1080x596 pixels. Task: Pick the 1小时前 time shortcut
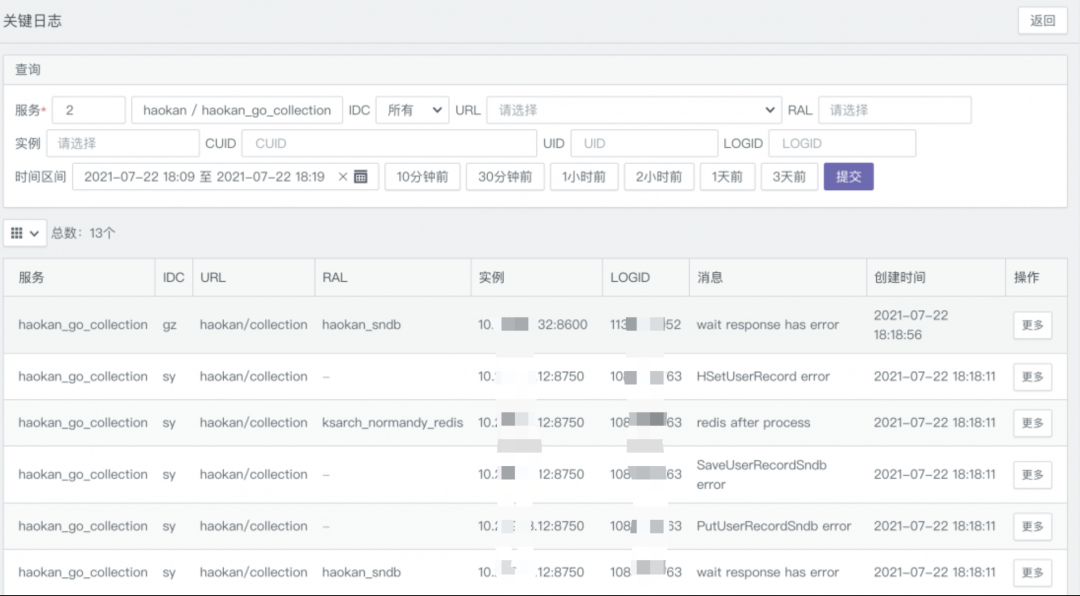point(584,177)
